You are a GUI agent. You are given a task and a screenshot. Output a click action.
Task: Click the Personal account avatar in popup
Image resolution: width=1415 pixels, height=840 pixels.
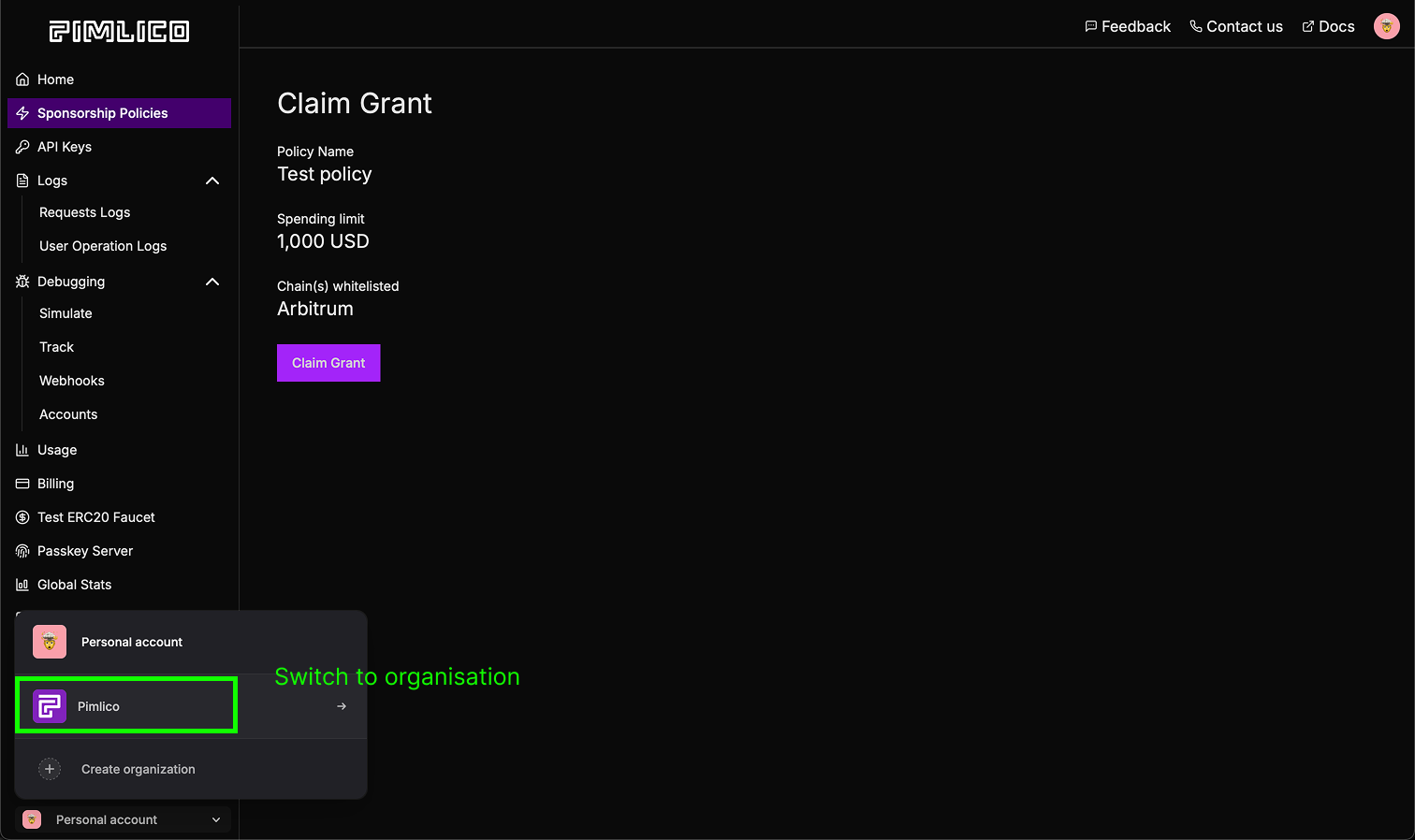click(50, 642)
